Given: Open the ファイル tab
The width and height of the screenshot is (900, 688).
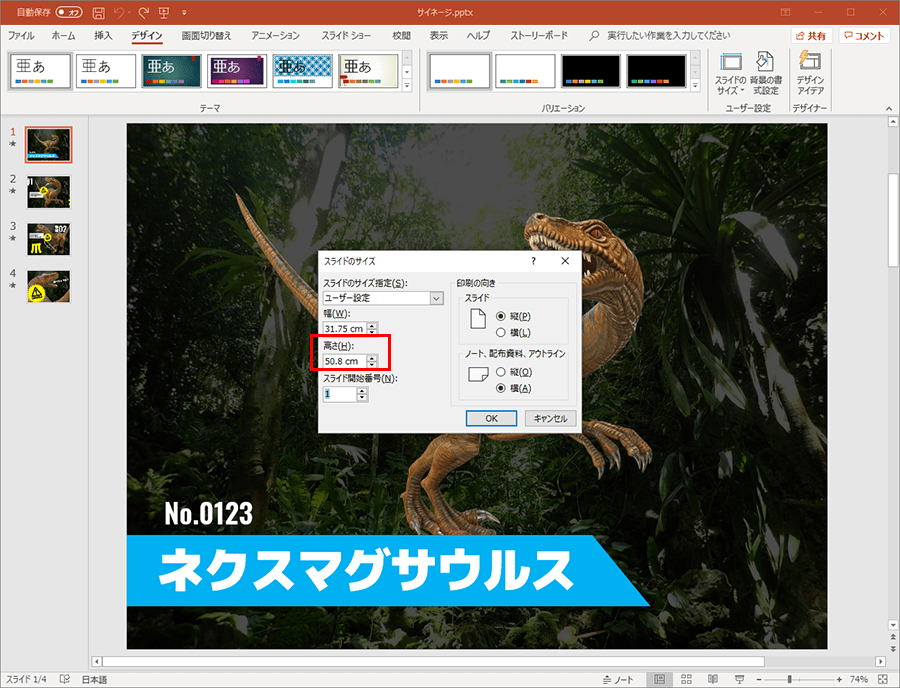Looking at the screenshot, I should point(21,36).
